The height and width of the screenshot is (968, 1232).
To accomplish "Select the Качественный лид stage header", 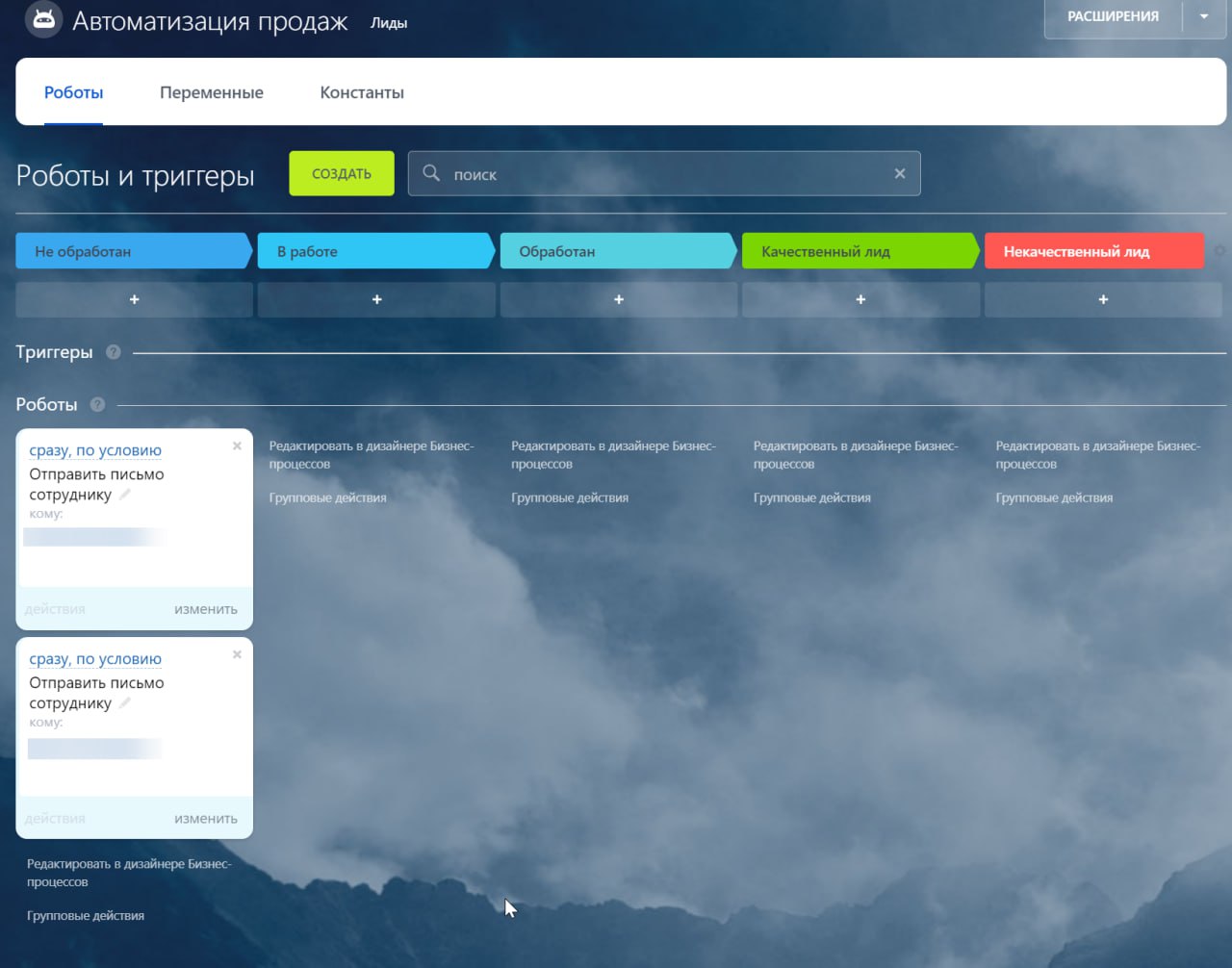I will click(x=860, y=251).
